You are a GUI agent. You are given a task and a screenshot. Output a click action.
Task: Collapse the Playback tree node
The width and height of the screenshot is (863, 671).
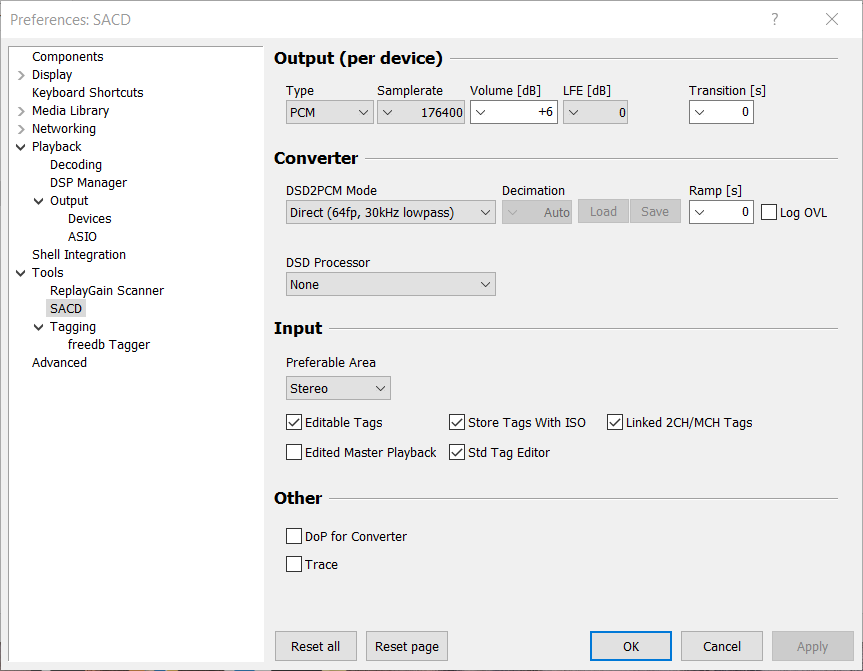point(21,147)
